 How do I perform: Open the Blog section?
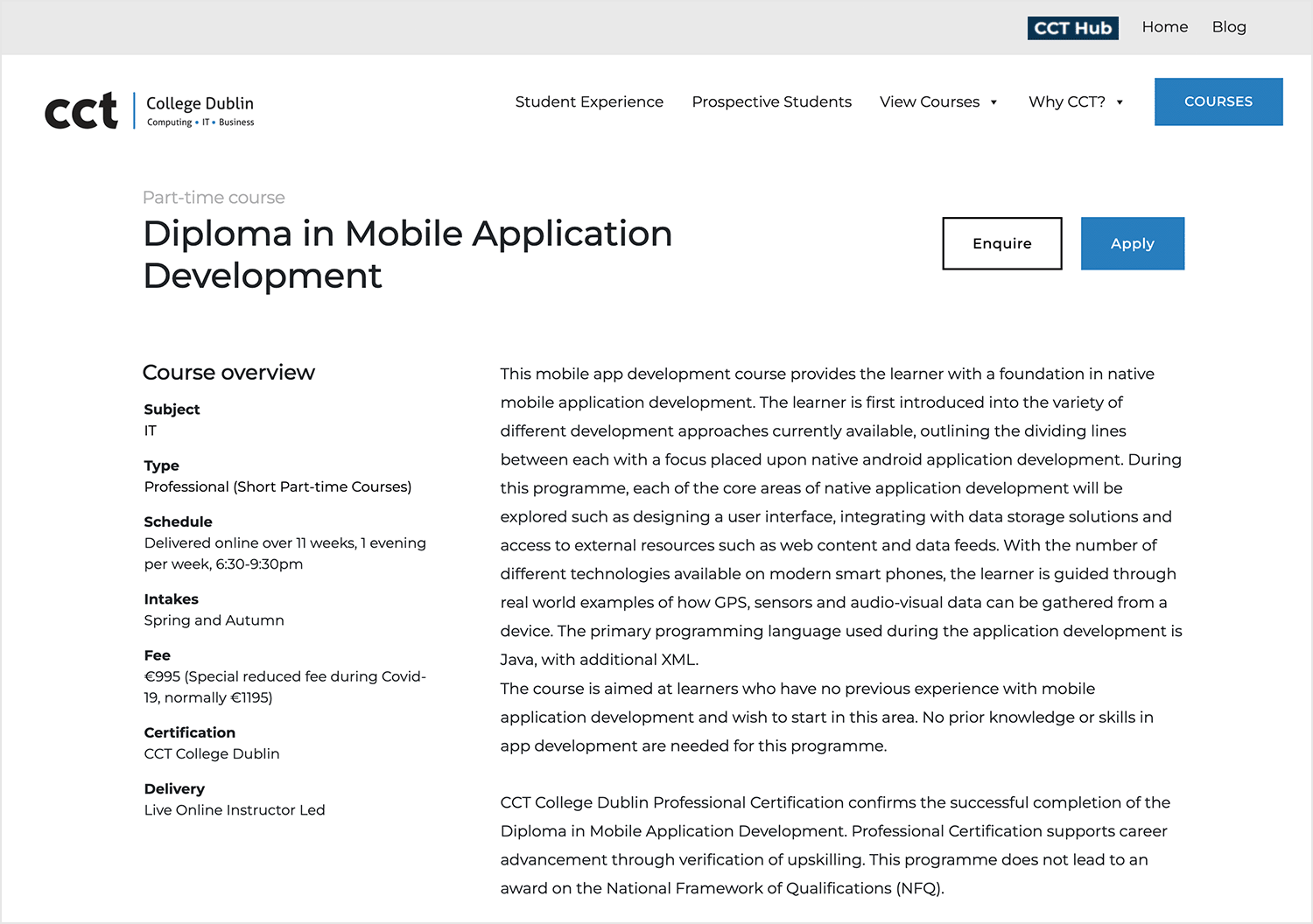1229,27
